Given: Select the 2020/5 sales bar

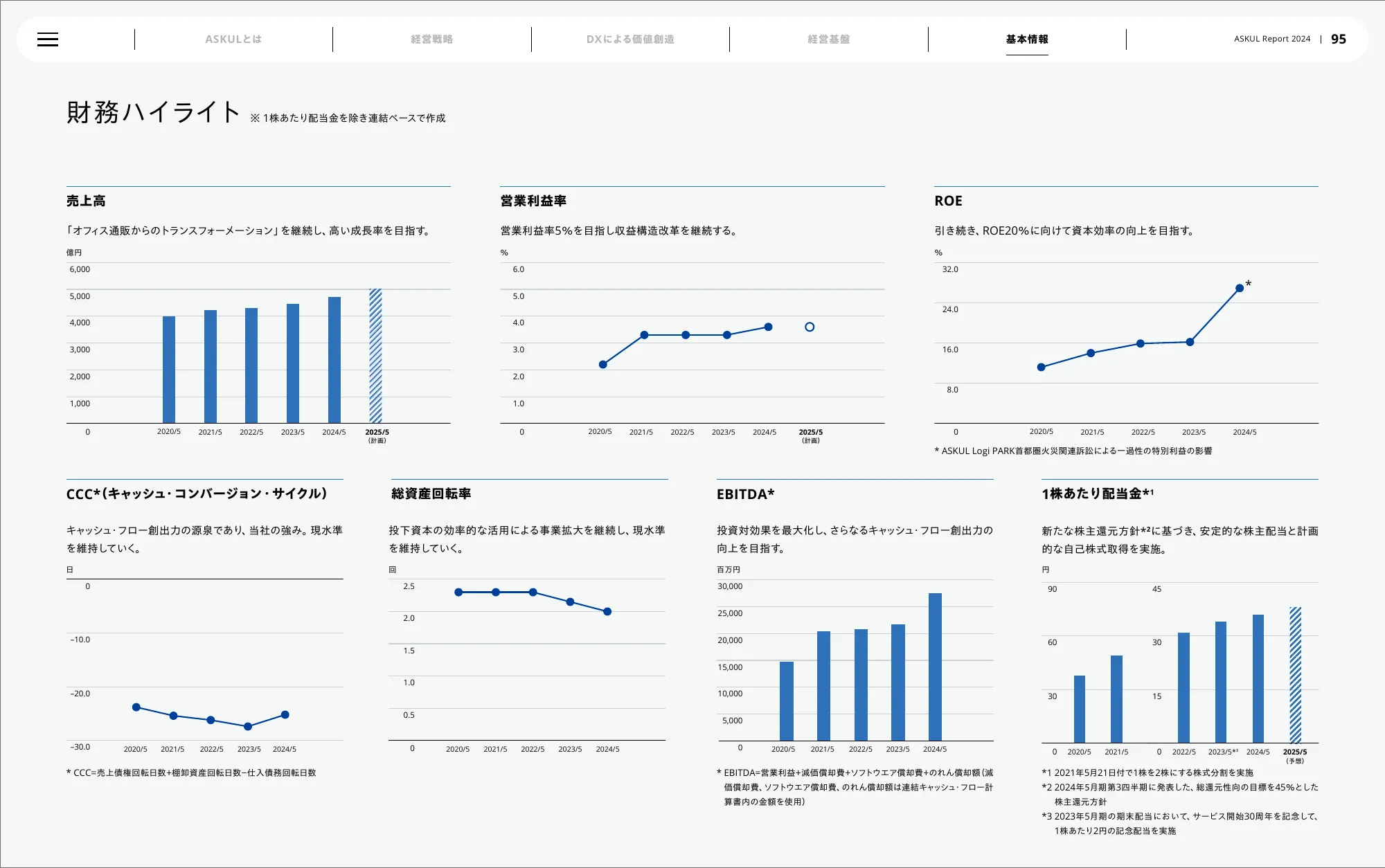Looking at the screenshot, I should (169, 370).
